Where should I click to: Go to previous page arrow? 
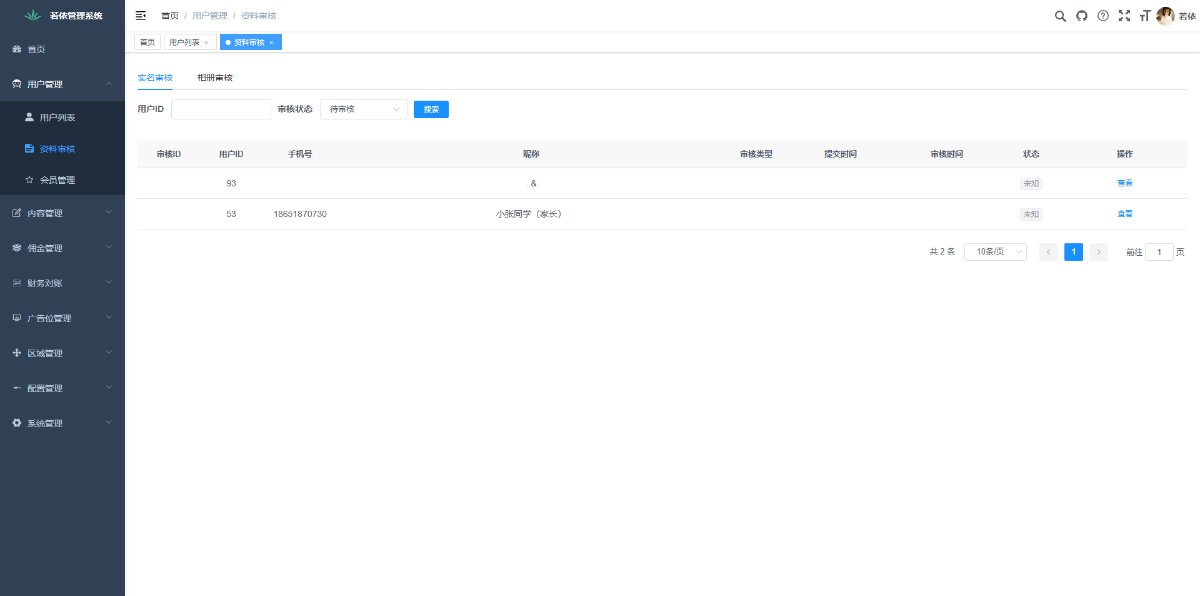pos(1048,252)
